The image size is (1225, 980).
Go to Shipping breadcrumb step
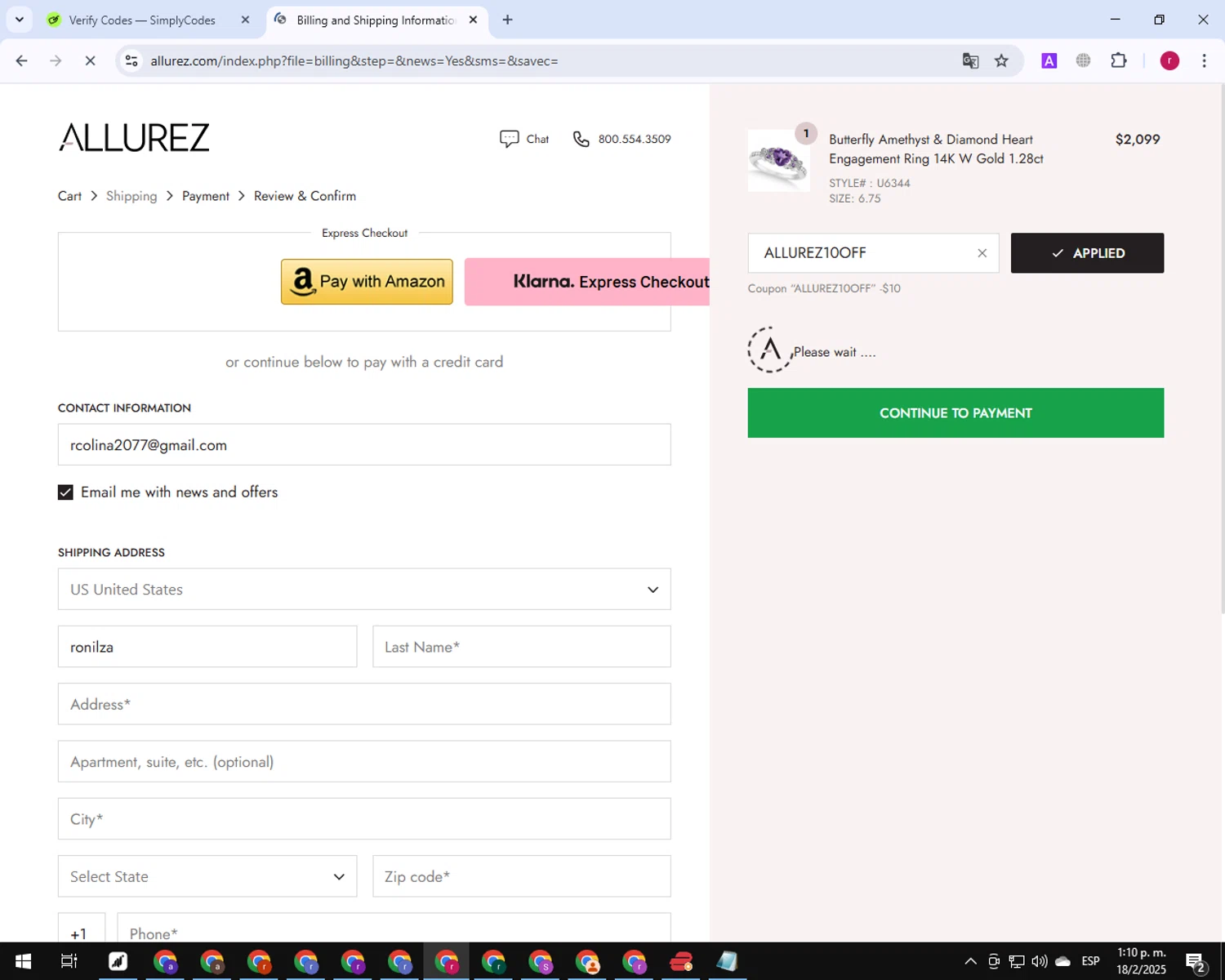(x=131, y=196)
